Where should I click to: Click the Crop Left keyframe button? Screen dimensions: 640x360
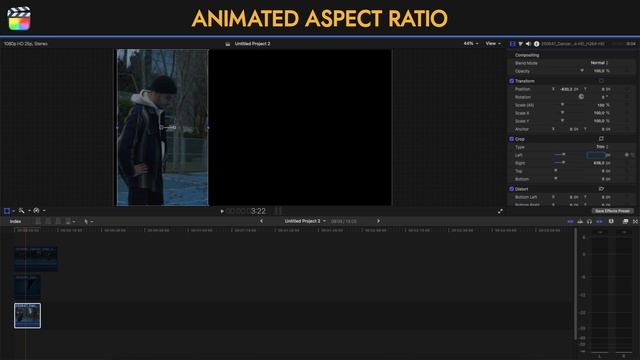[627, 155]
